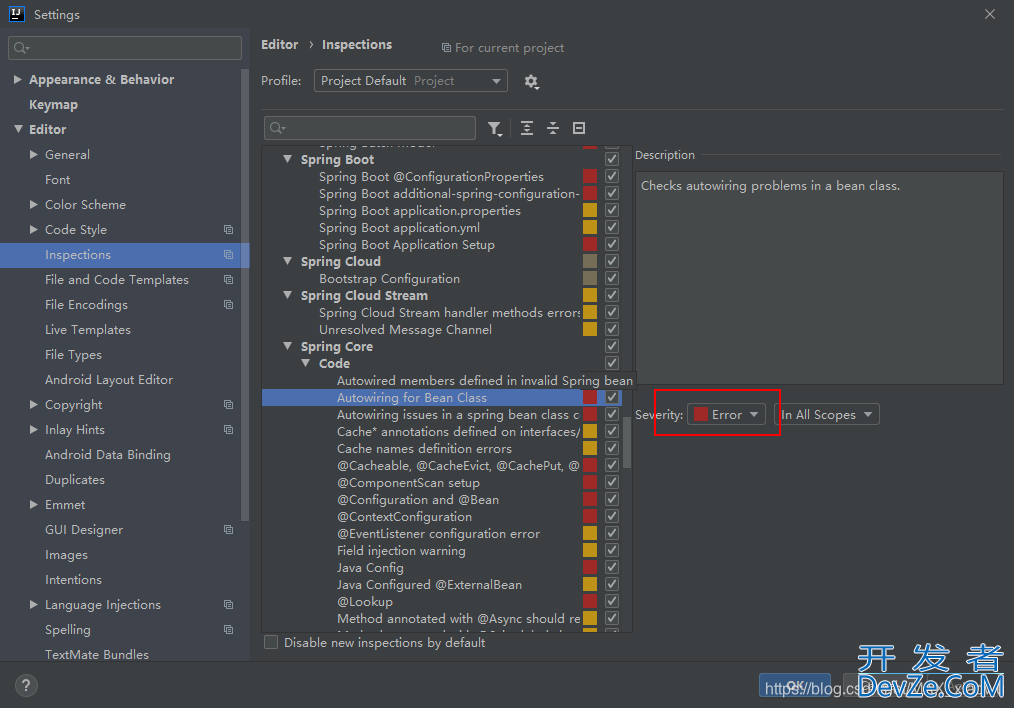
Task: Open Intentions settings page
Action: pos(73,580)
